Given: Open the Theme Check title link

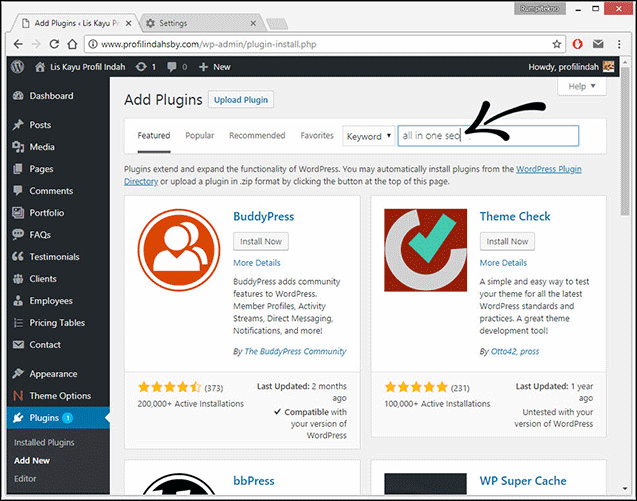Looking at the screenshot, I should (515, 217).
